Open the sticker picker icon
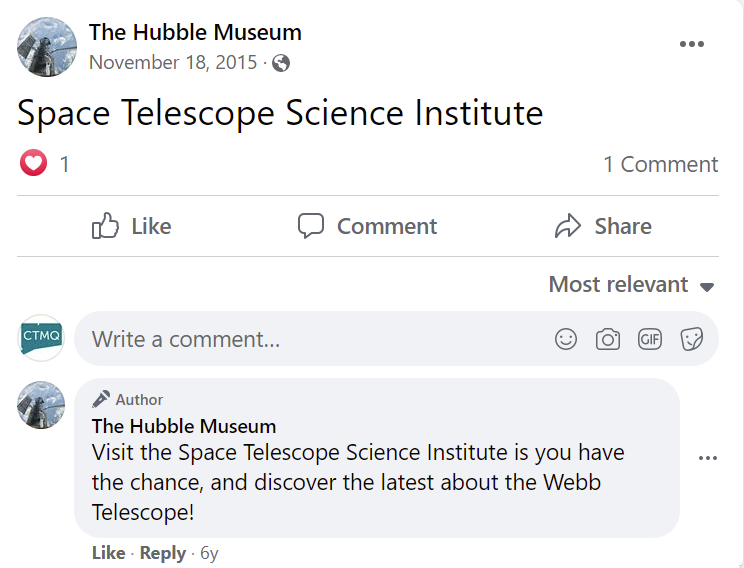Screen dimensions: 744x568 [x=691, y=339]
